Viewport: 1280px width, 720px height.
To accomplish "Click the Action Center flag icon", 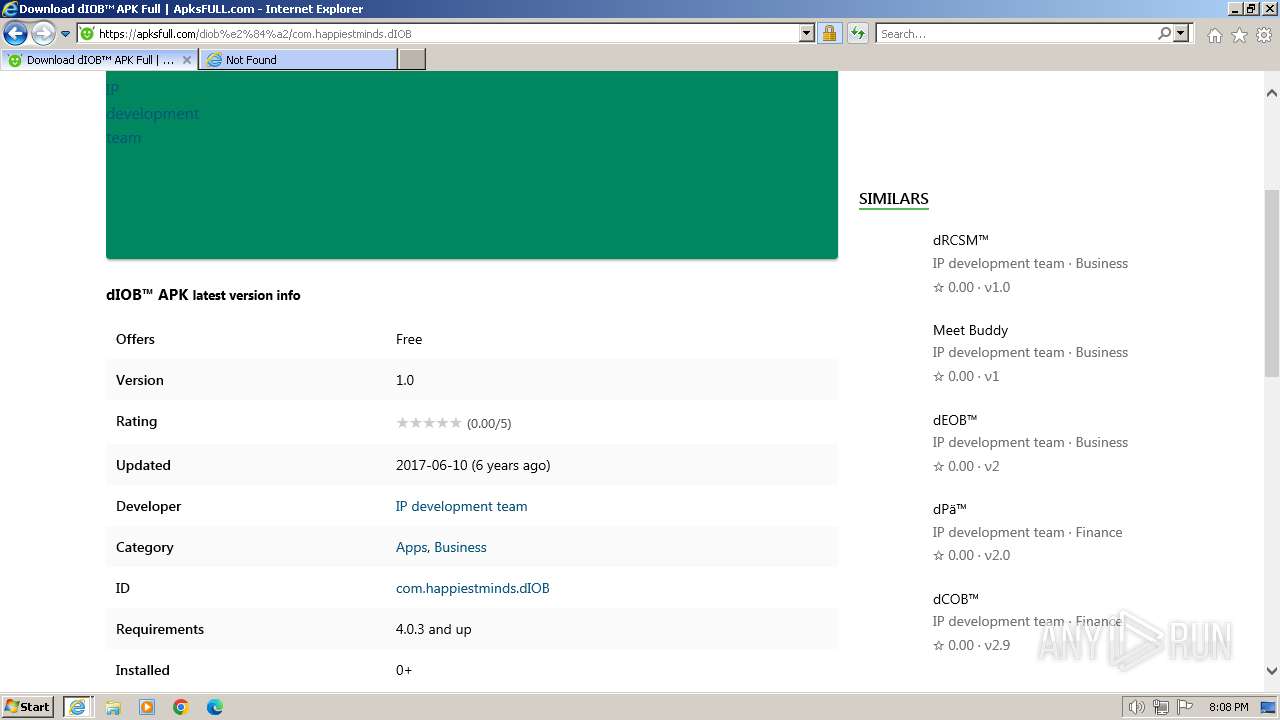I will tap(1185, 707).
